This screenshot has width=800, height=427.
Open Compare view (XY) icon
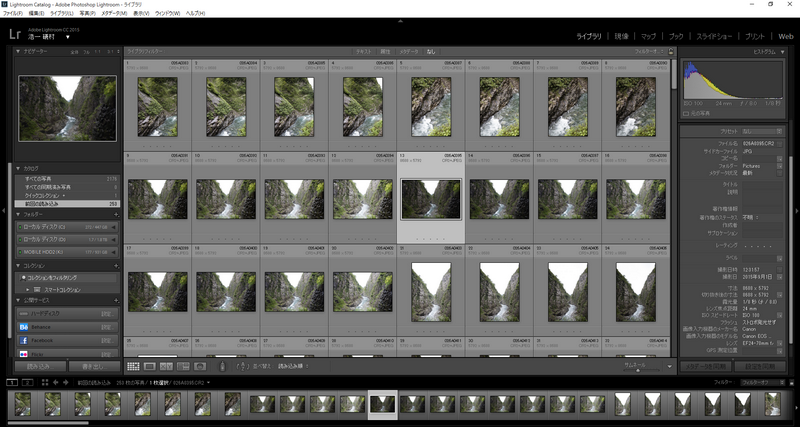pos(166,366)
